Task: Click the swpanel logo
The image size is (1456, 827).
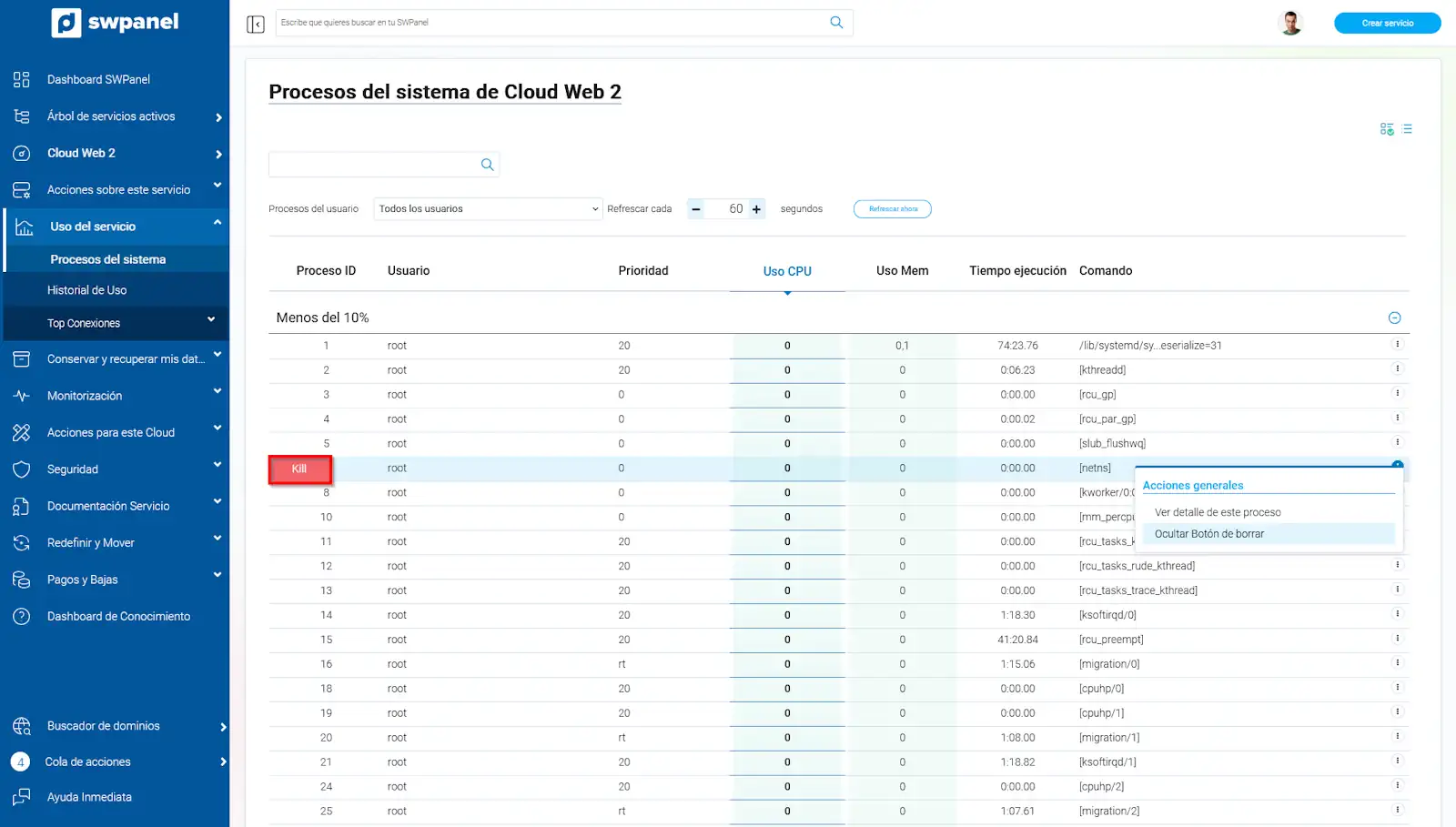Action: (115, 22)
